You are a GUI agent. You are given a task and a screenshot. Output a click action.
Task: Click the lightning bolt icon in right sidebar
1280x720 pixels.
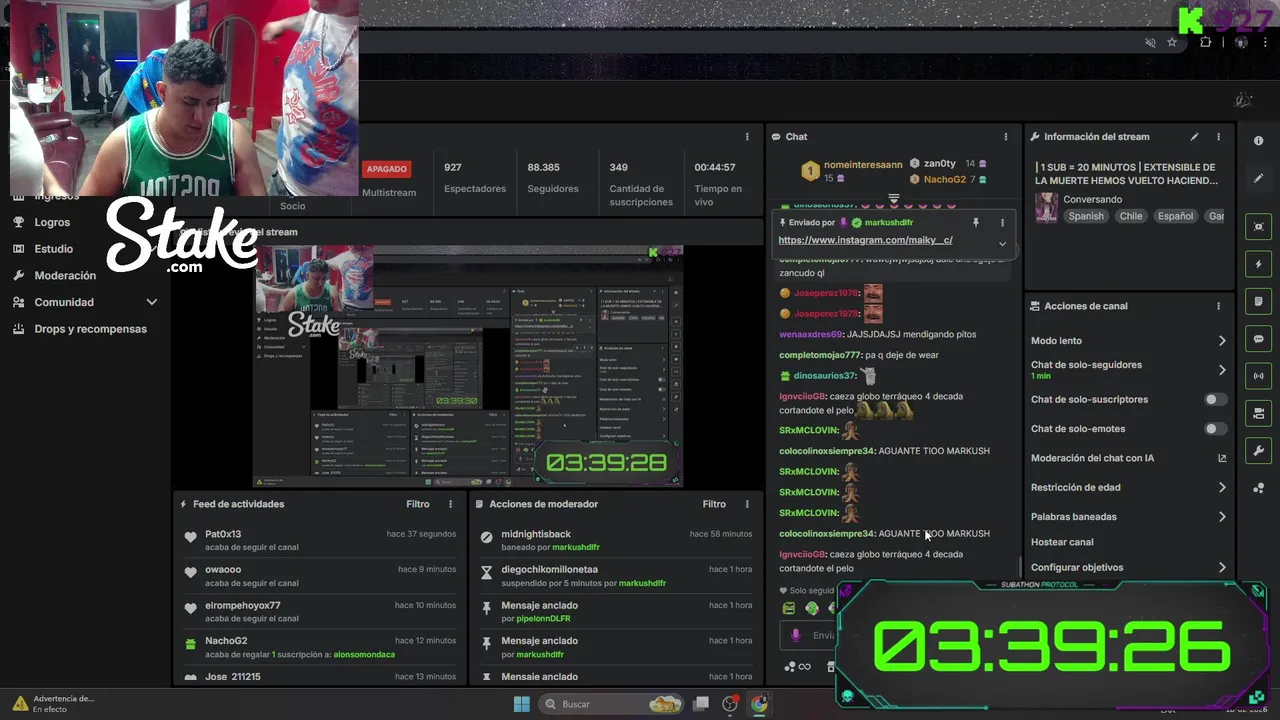pos(1258,264)
